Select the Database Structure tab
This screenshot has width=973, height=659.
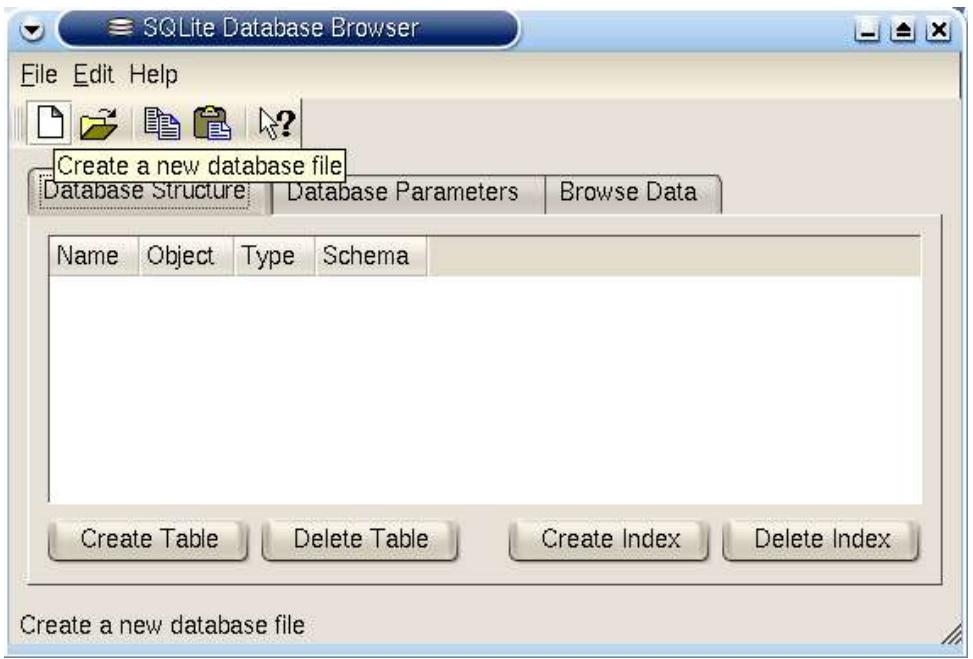[148, 192]
